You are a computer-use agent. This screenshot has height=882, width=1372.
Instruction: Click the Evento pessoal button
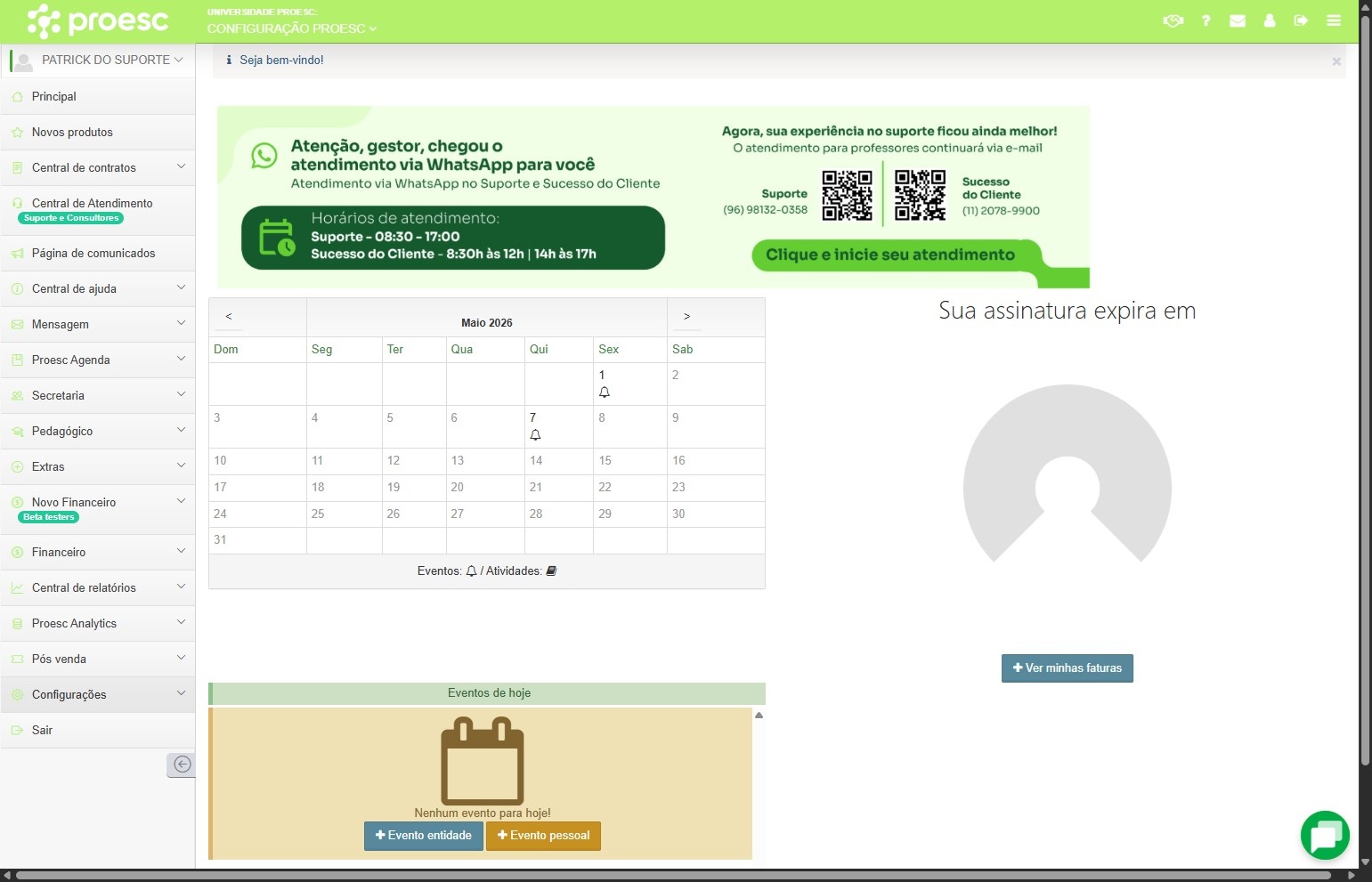tap(543, 836)
